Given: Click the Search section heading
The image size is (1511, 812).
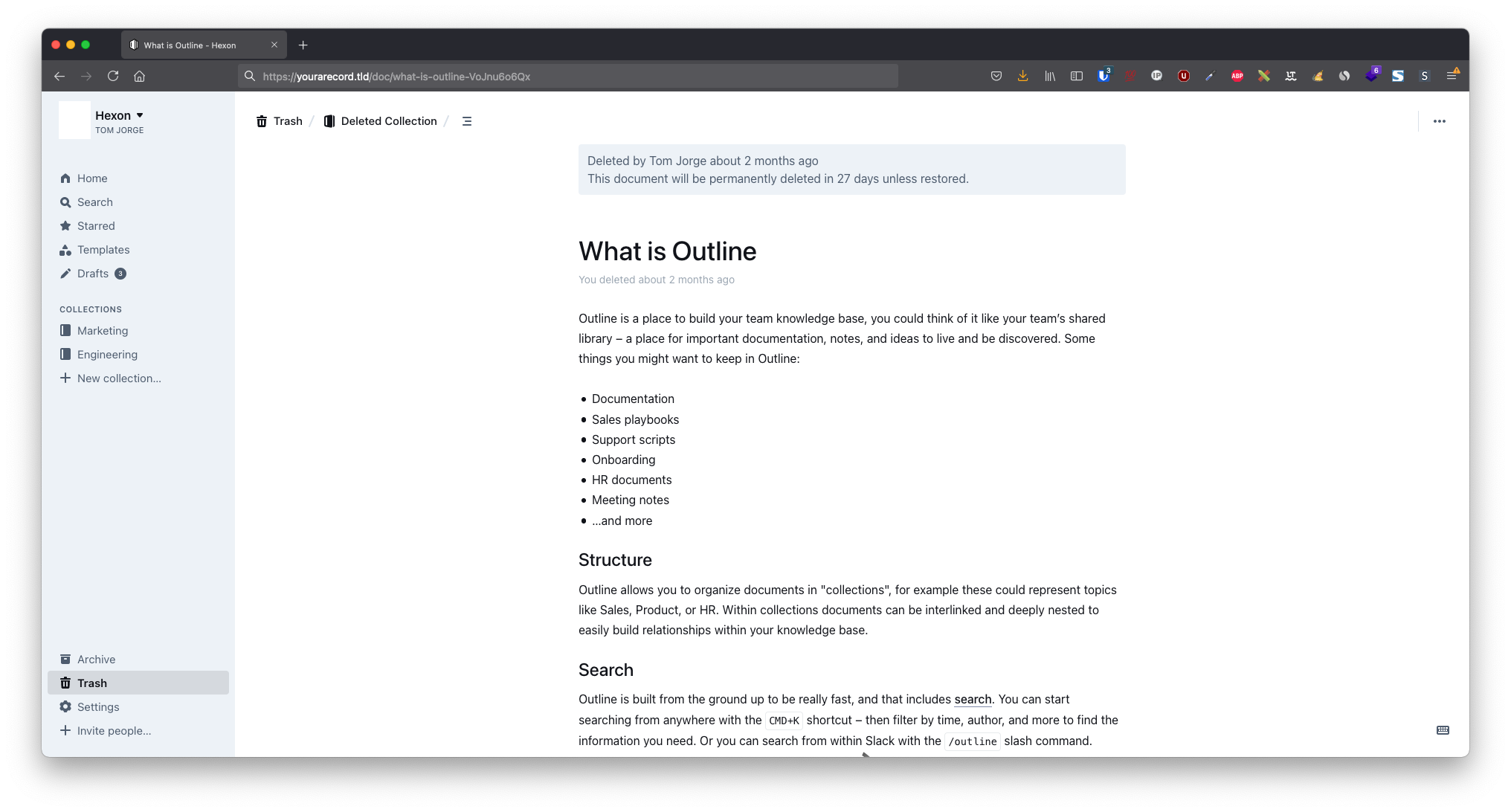Looking at the screenshot, I should (606, 671).
